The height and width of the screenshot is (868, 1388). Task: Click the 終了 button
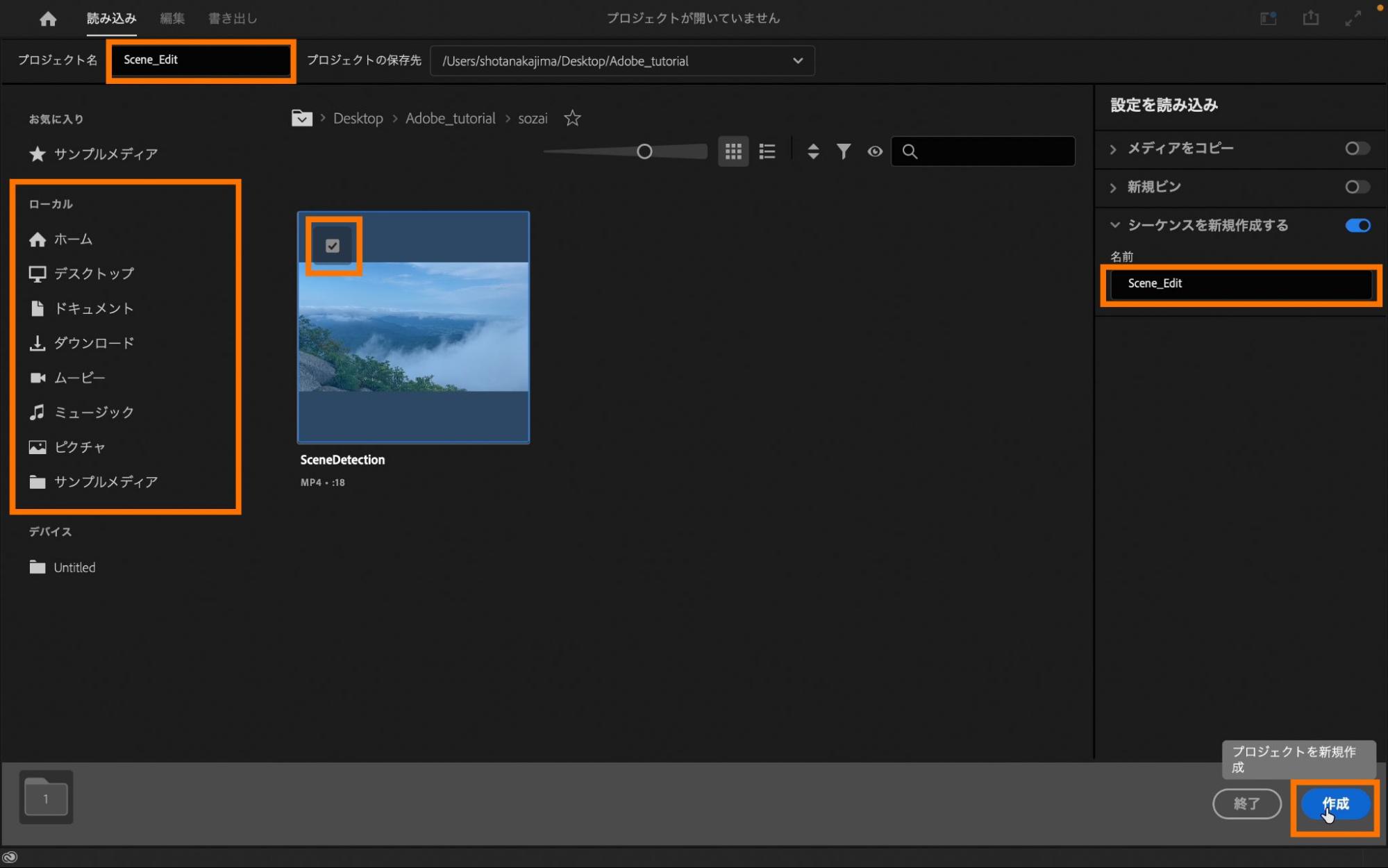(x=1246, y=804)
